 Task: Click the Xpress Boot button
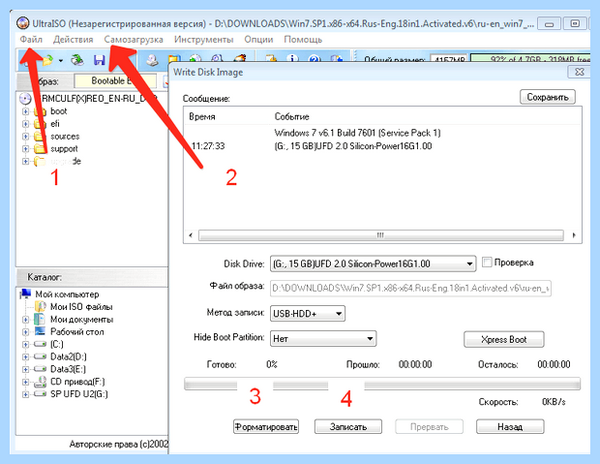[504, 339]
